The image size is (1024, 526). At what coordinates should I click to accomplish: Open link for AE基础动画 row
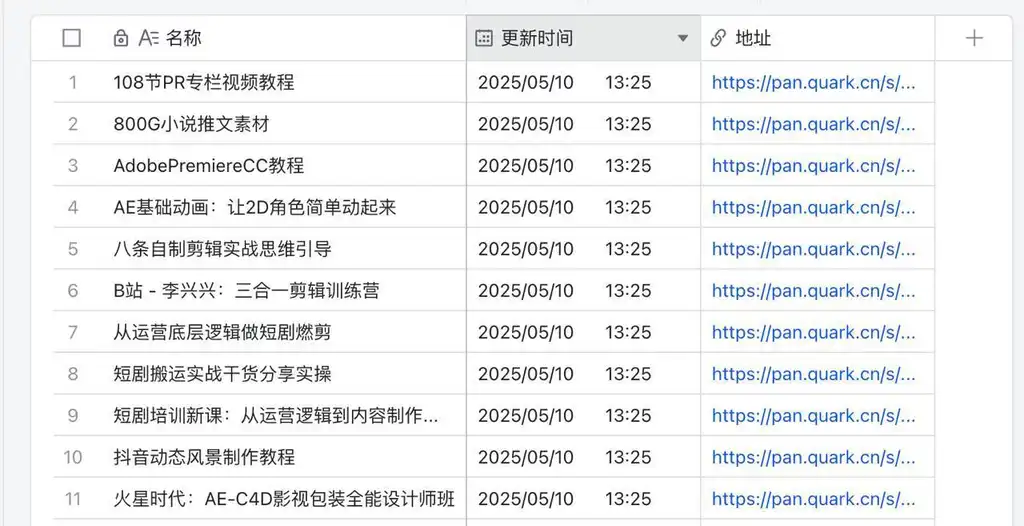coord(814,208)
